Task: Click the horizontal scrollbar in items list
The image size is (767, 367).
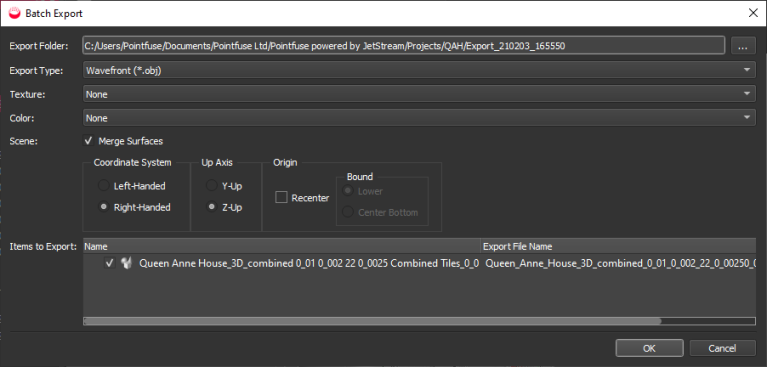Action: pos(372,321)
